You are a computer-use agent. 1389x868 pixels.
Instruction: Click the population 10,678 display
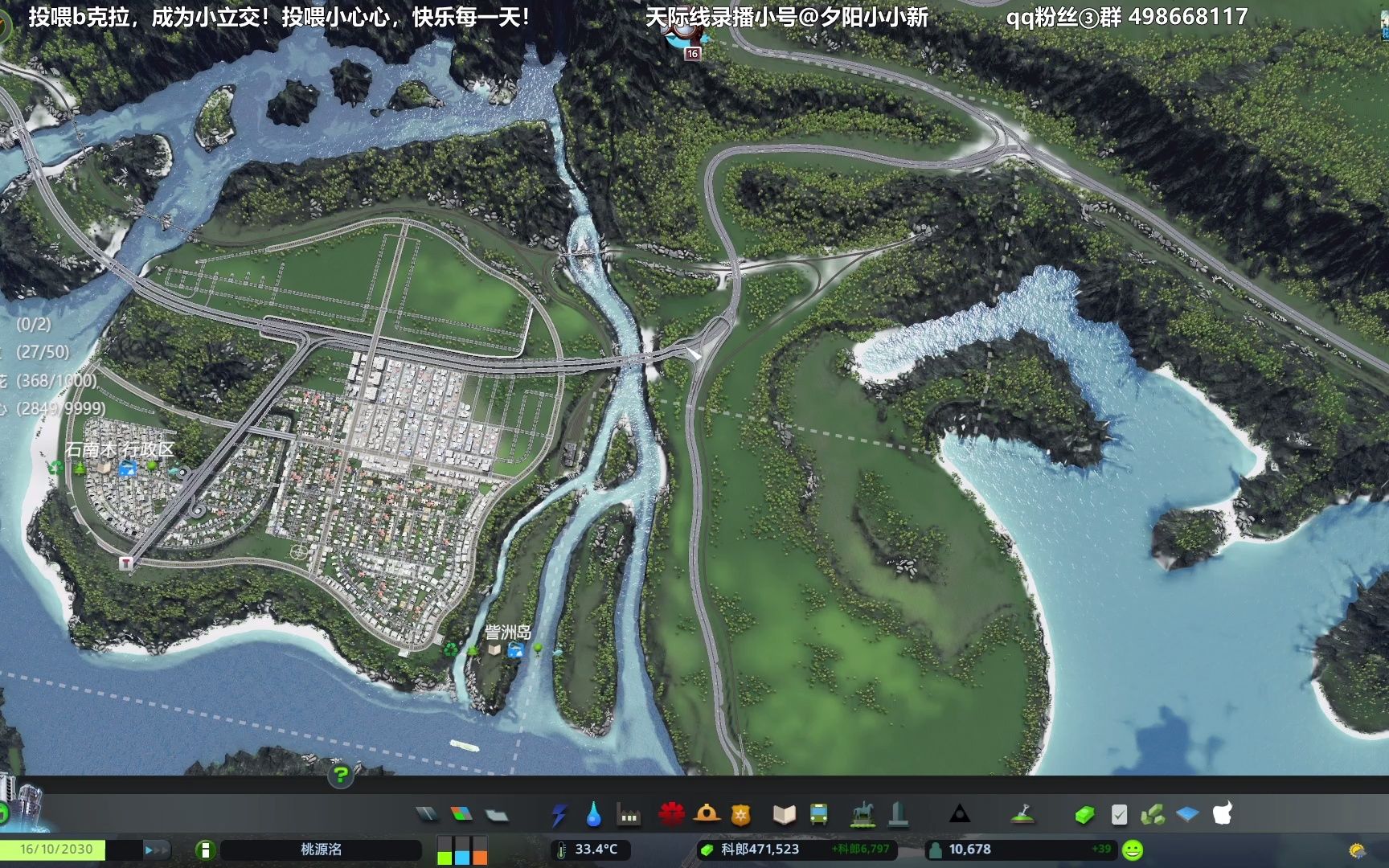point(969,850)
